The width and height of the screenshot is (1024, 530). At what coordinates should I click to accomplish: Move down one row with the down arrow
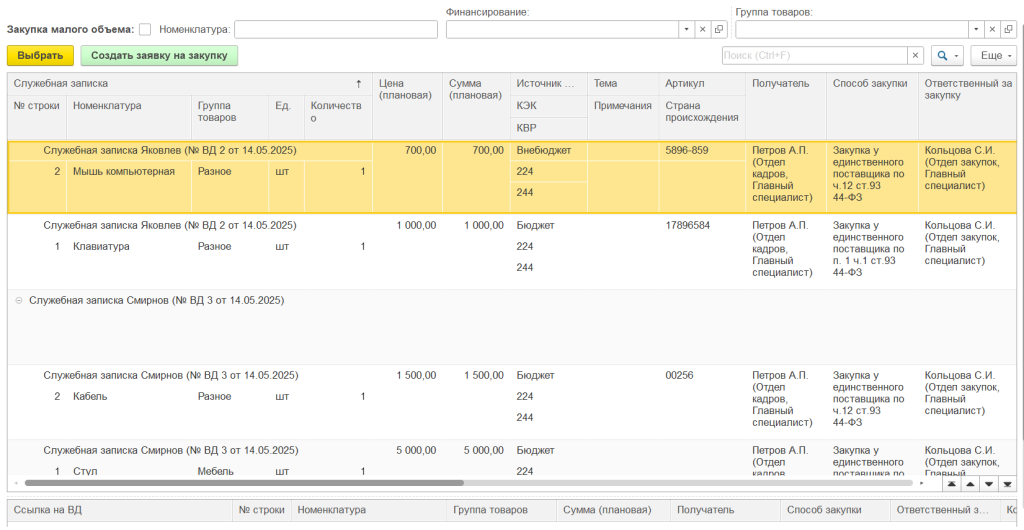click(x=989, y=484)
